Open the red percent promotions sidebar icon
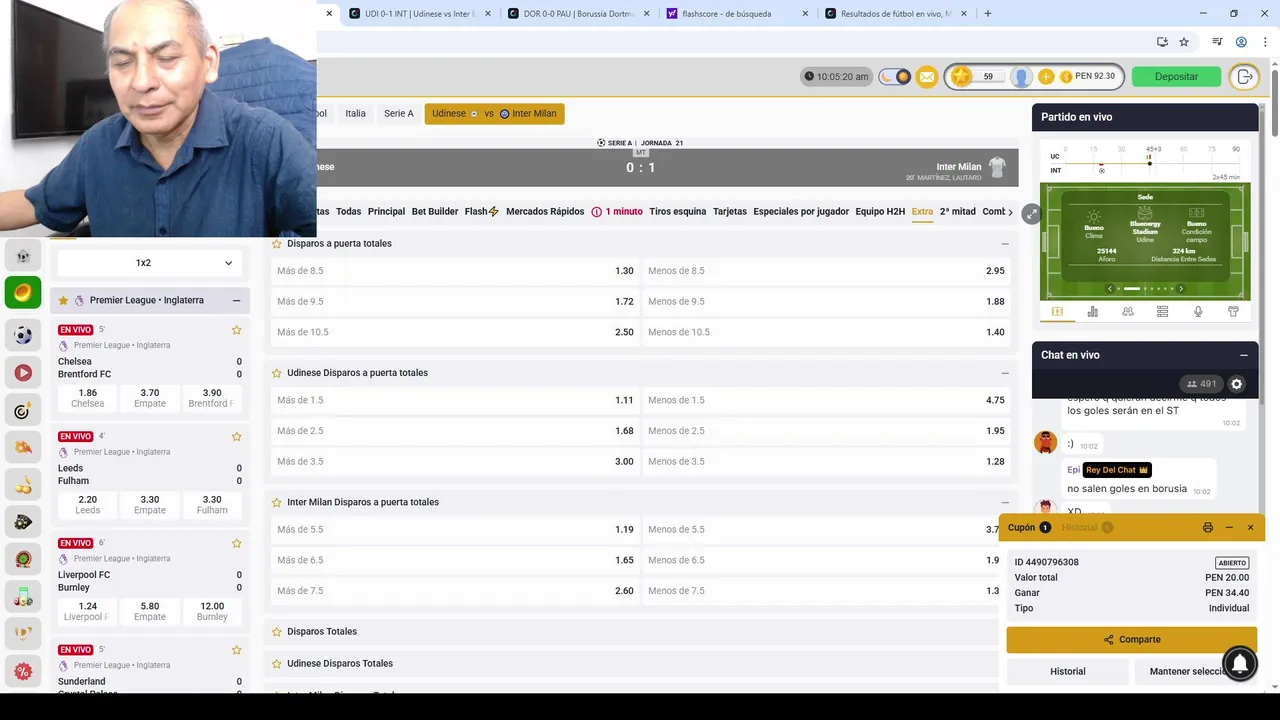1280x720 pixels. [x=23, y=671]
